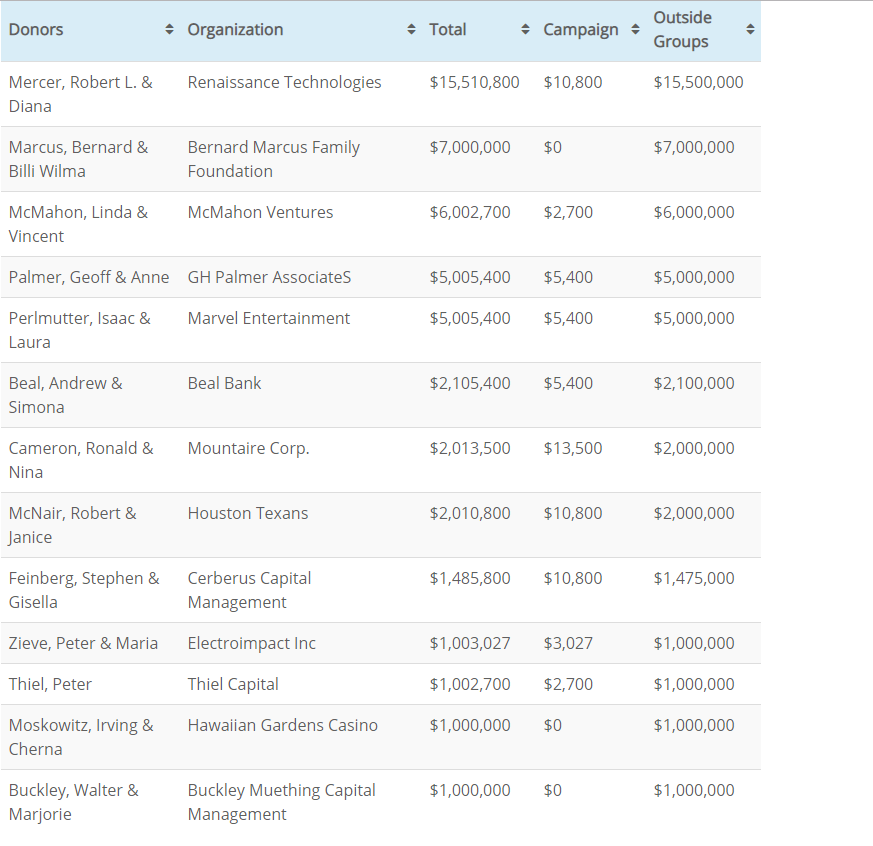Select donor Moskowitz, Irving & Cherna
The height and width of the screenshot is (846, 873).
tap(81, 737)
